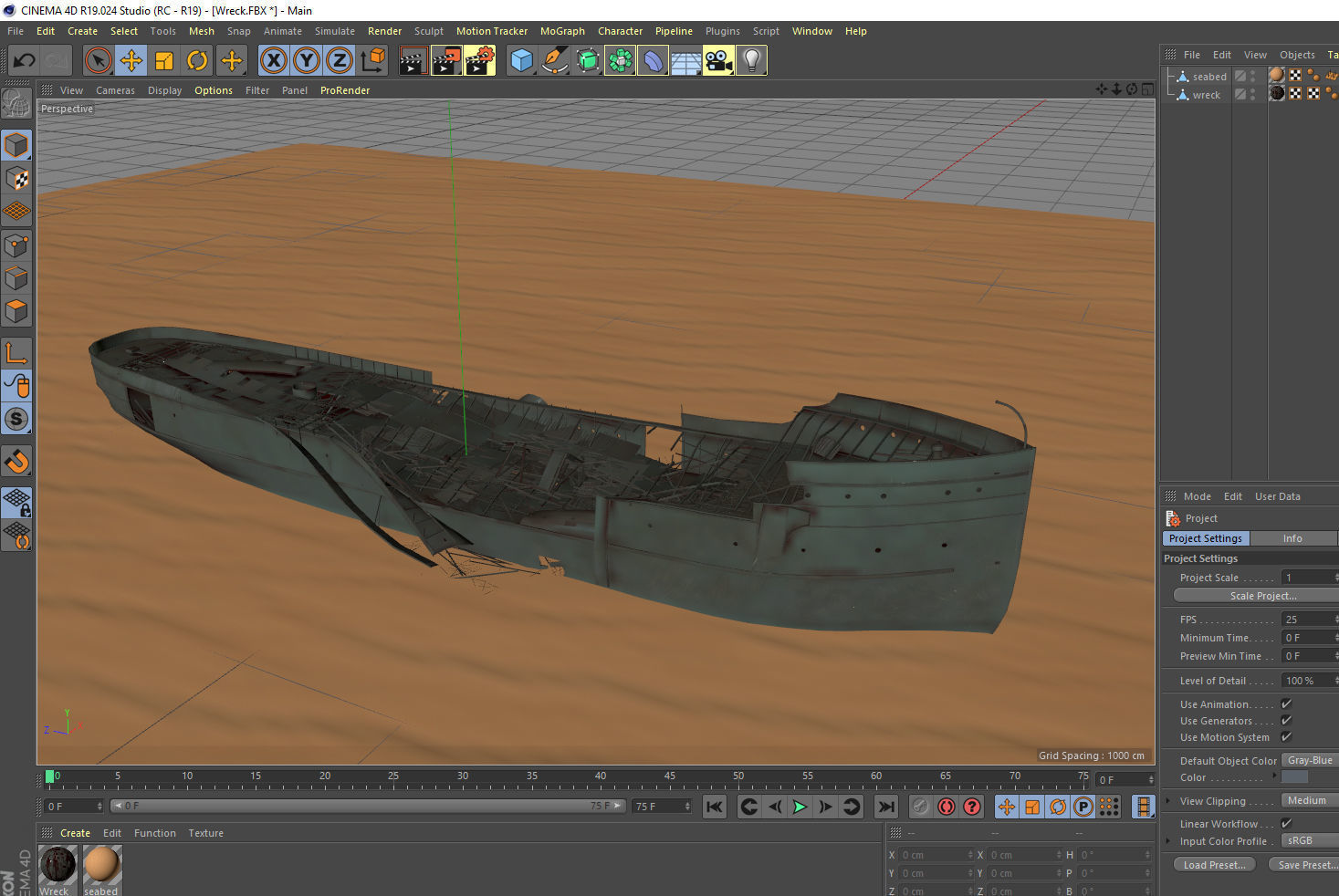Render to Picture Viewer

446,61
